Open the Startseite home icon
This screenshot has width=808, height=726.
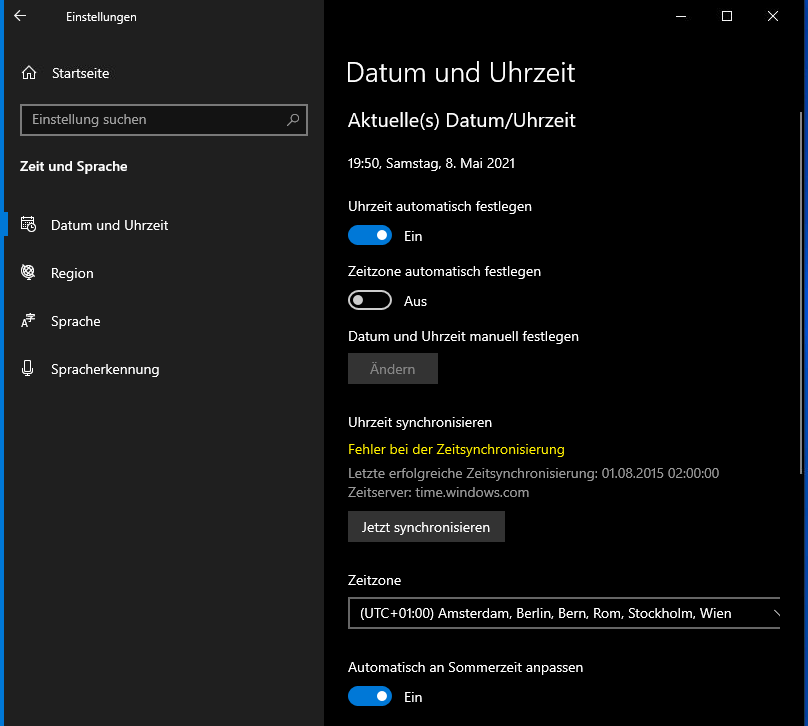[x=29, y=73]
